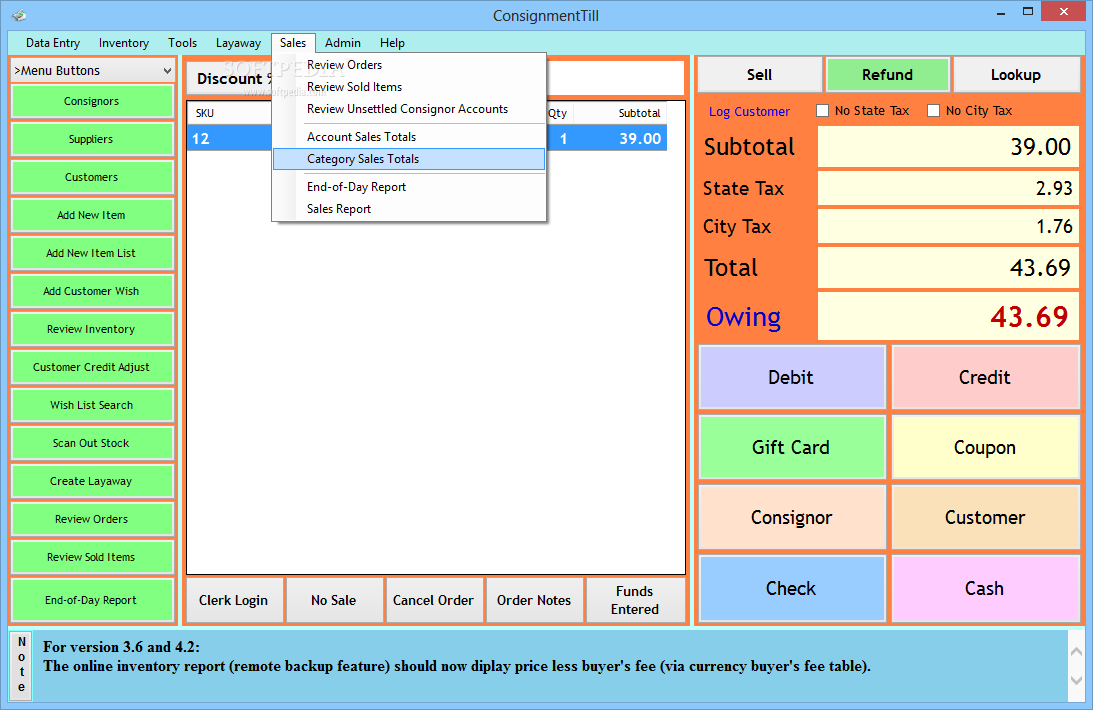Click the Owing 43.69 amount field

949,316
